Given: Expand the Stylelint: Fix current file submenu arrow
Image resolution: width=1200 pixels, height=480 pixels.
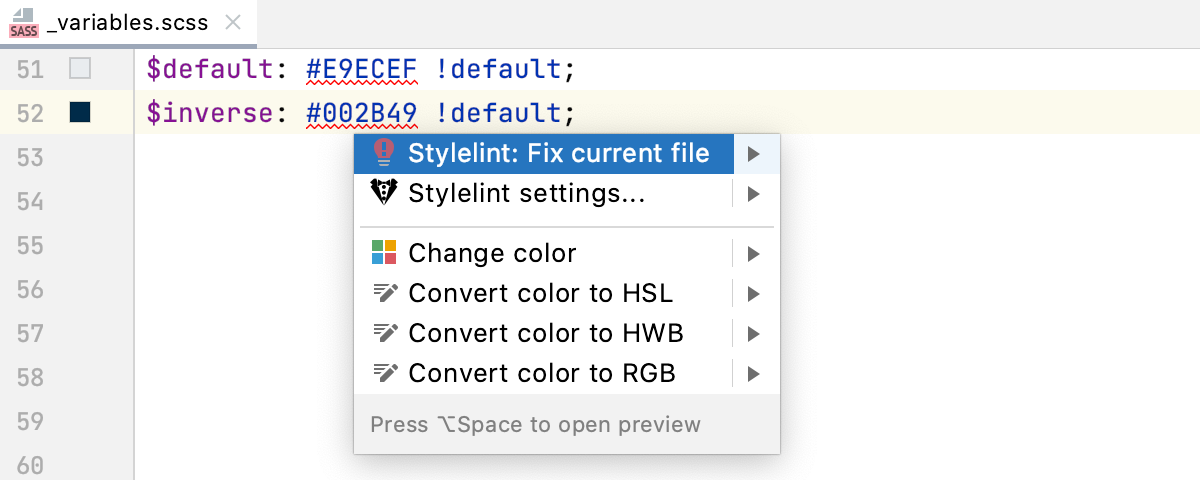Looking at the screenshot, I should (754, 153).
